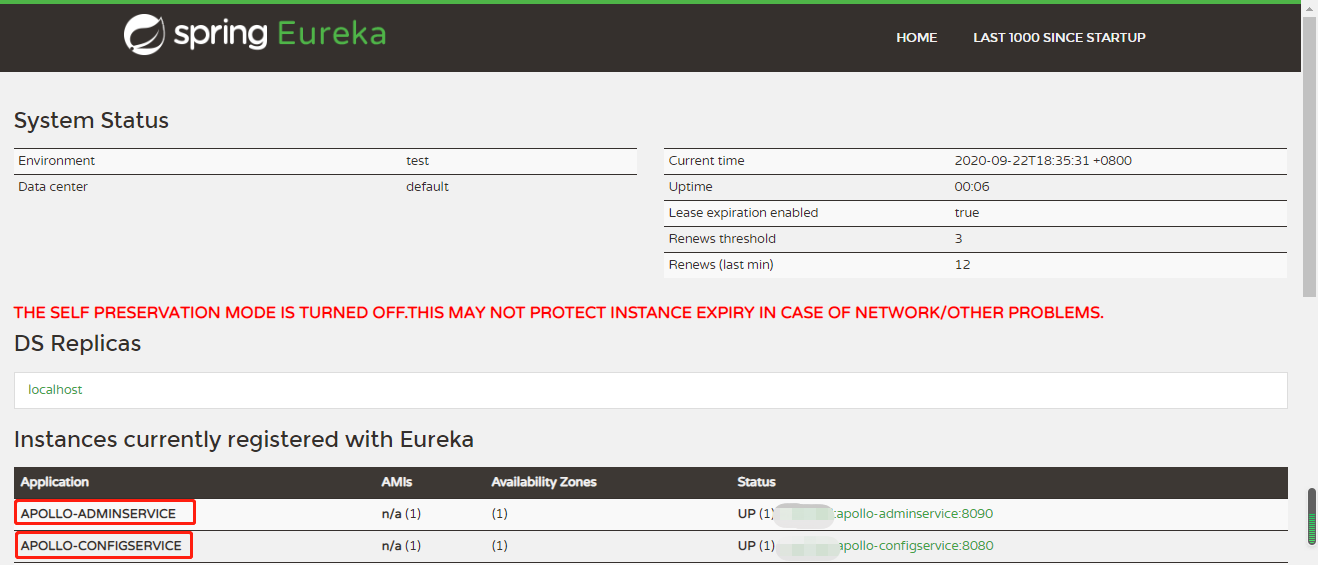Click 'n/a (1)' in APOLLO-ADMINSERVICE row
The height and width of the screenshot is (565, 1318).
pos(401,514)
